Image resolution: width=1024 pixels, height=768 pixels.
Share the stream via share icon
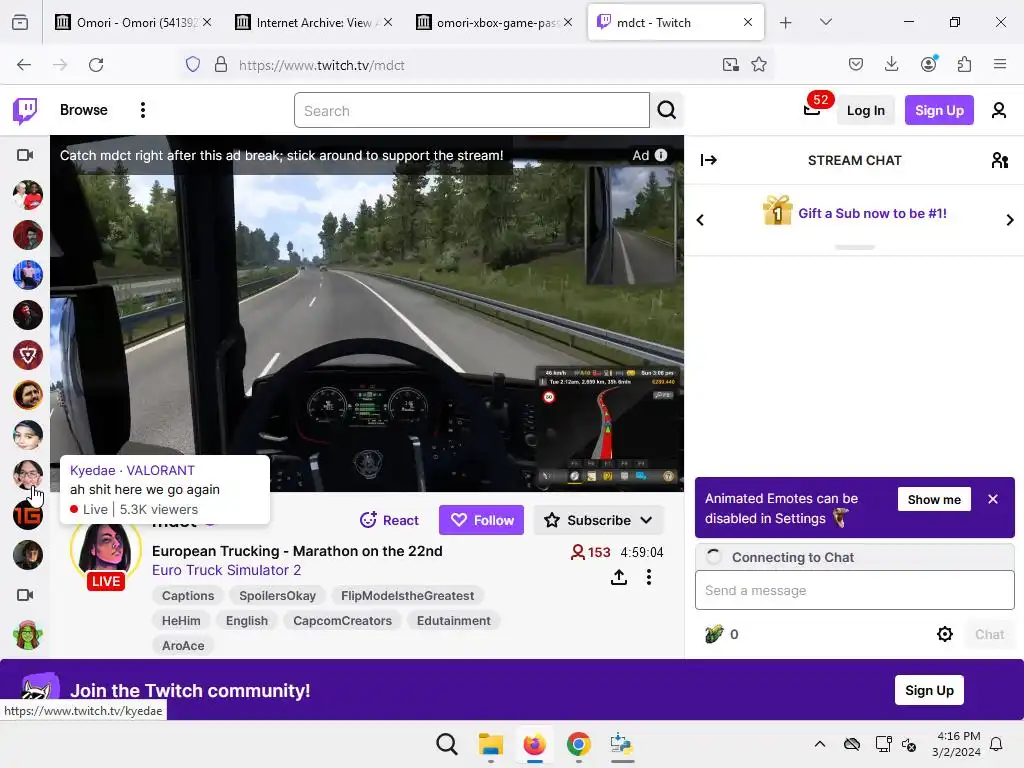click(x=618, y=577)
